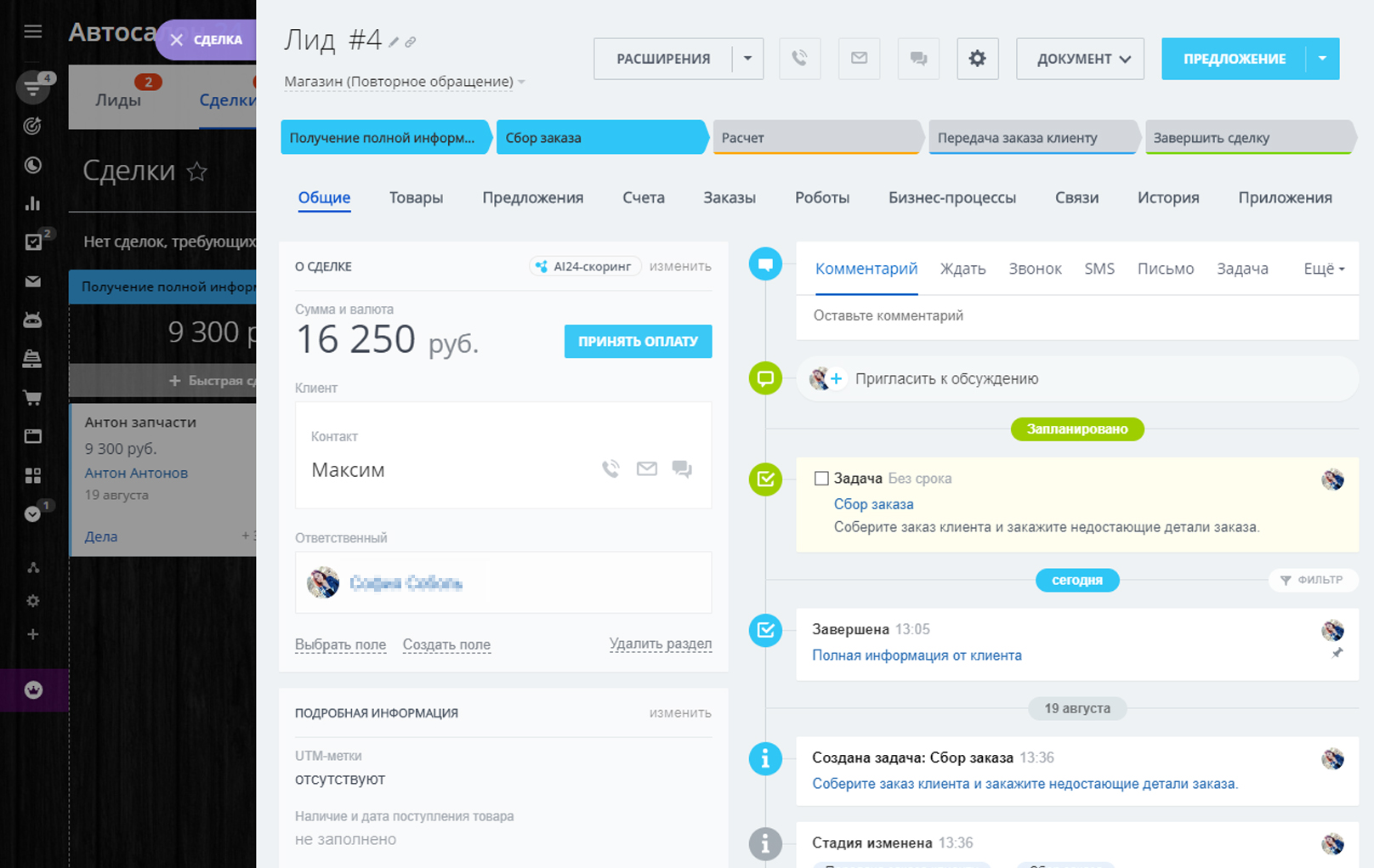The width and height of the screenshot is (1374, 868).
Task: Click the envelope email icon in header
Action: [859, 59]
